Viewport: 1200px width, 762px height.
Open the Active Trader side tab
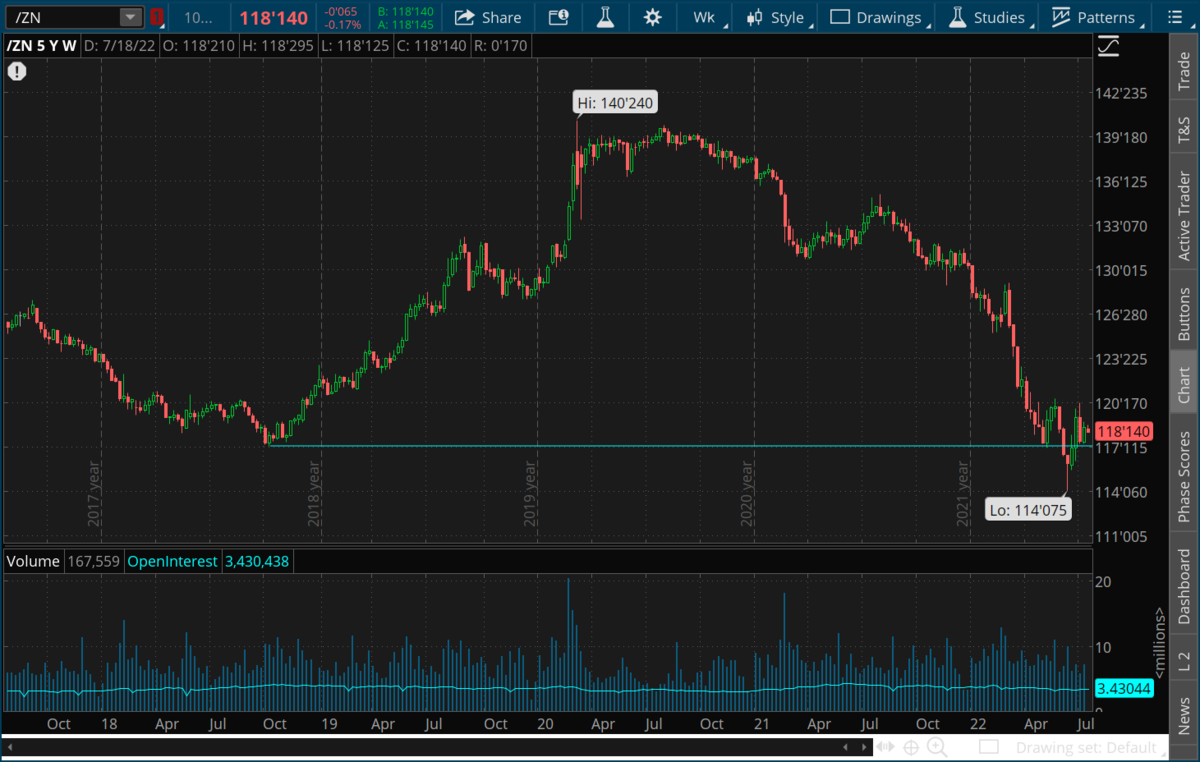(1184, 216)
